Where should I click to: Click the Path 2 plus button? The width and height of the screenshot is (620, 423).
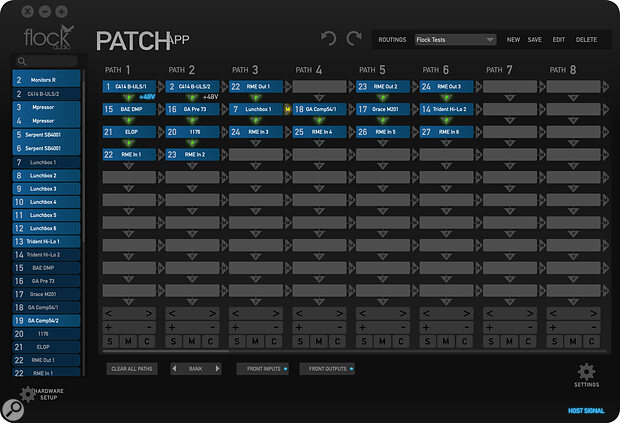pyautogui.click(x=172, y=327)
